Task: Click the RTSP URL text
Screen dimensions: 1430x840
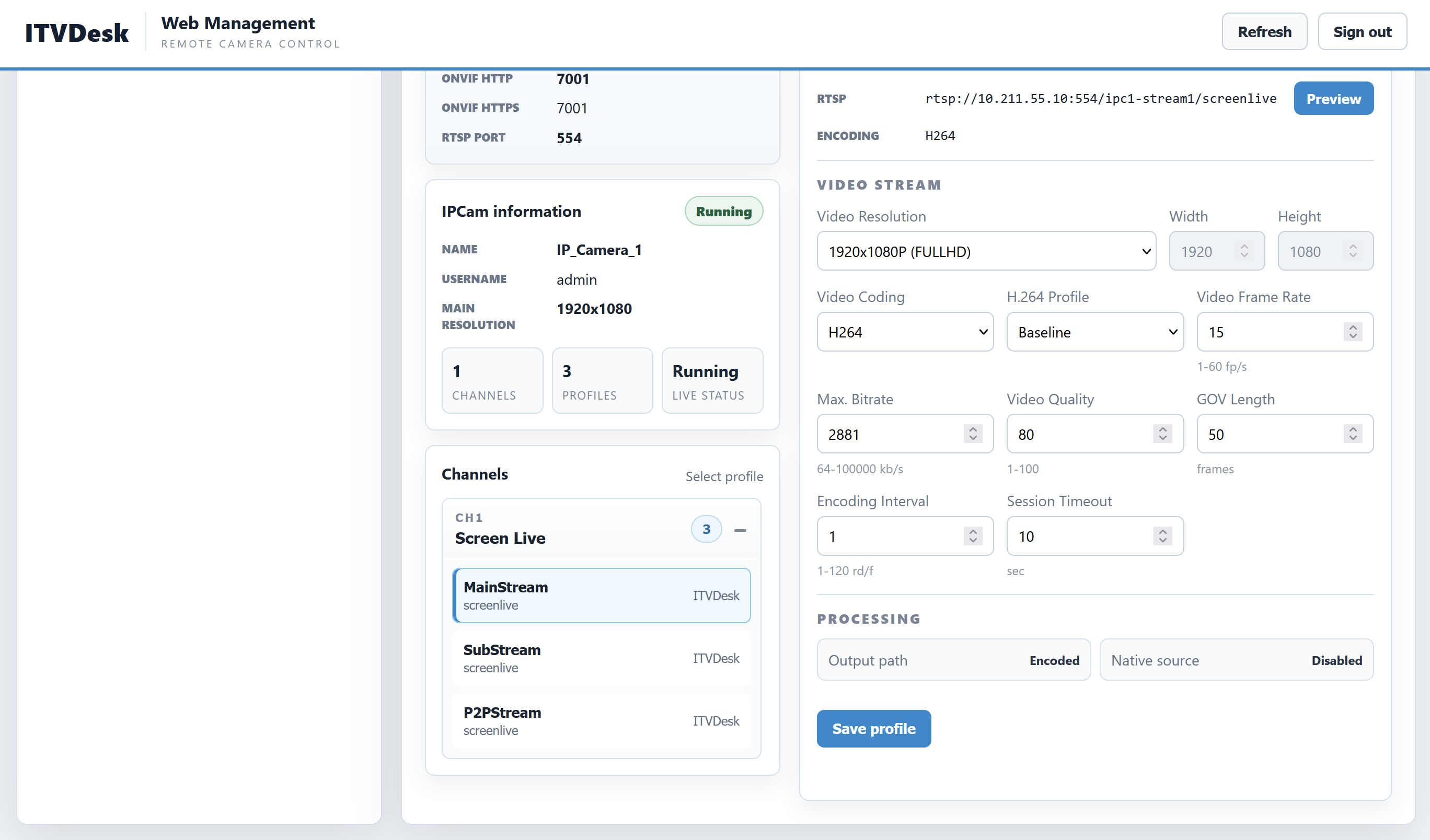Action: pyautogui.click(x=1100, y=99)
